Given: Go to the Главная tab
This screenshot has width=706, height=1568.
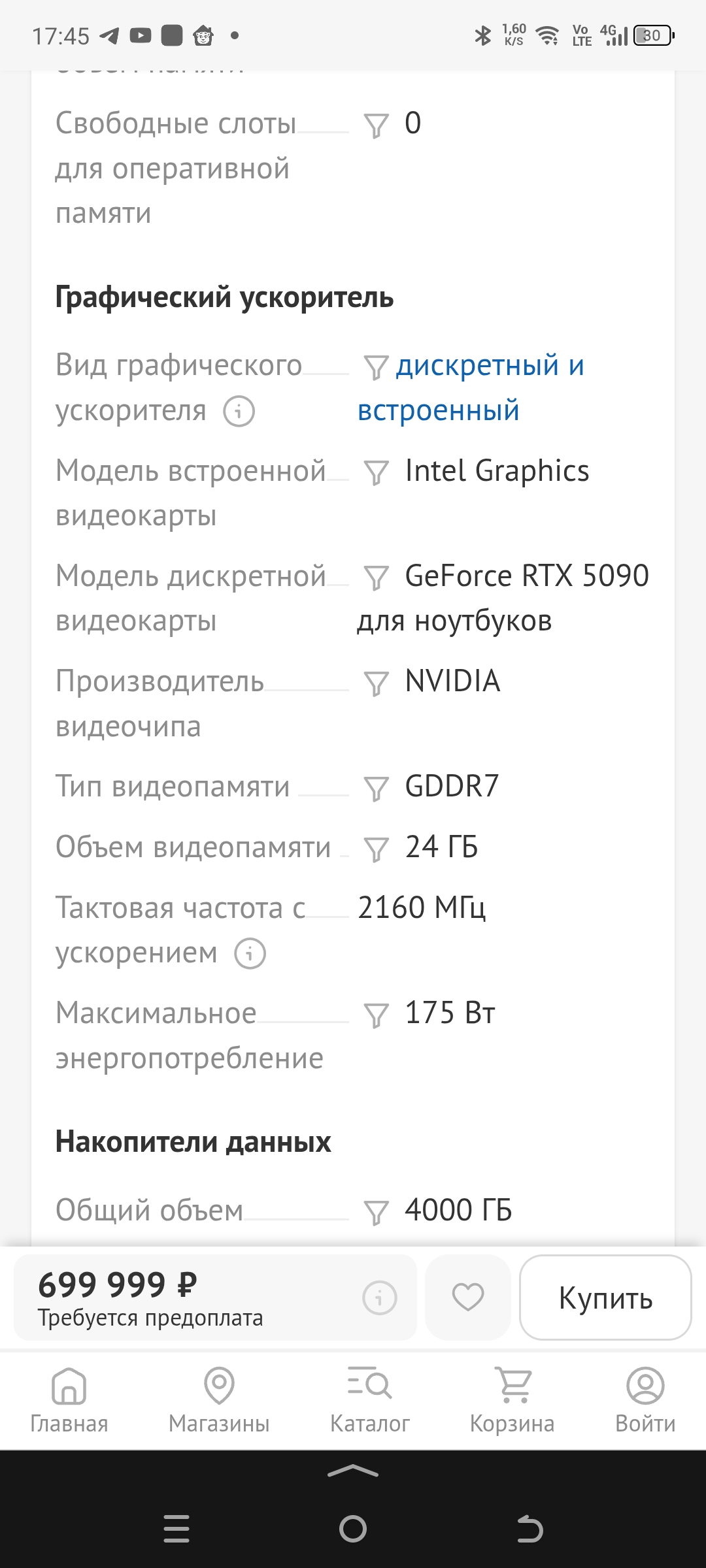Looking at the screenshot, I should coord(69,1401).
